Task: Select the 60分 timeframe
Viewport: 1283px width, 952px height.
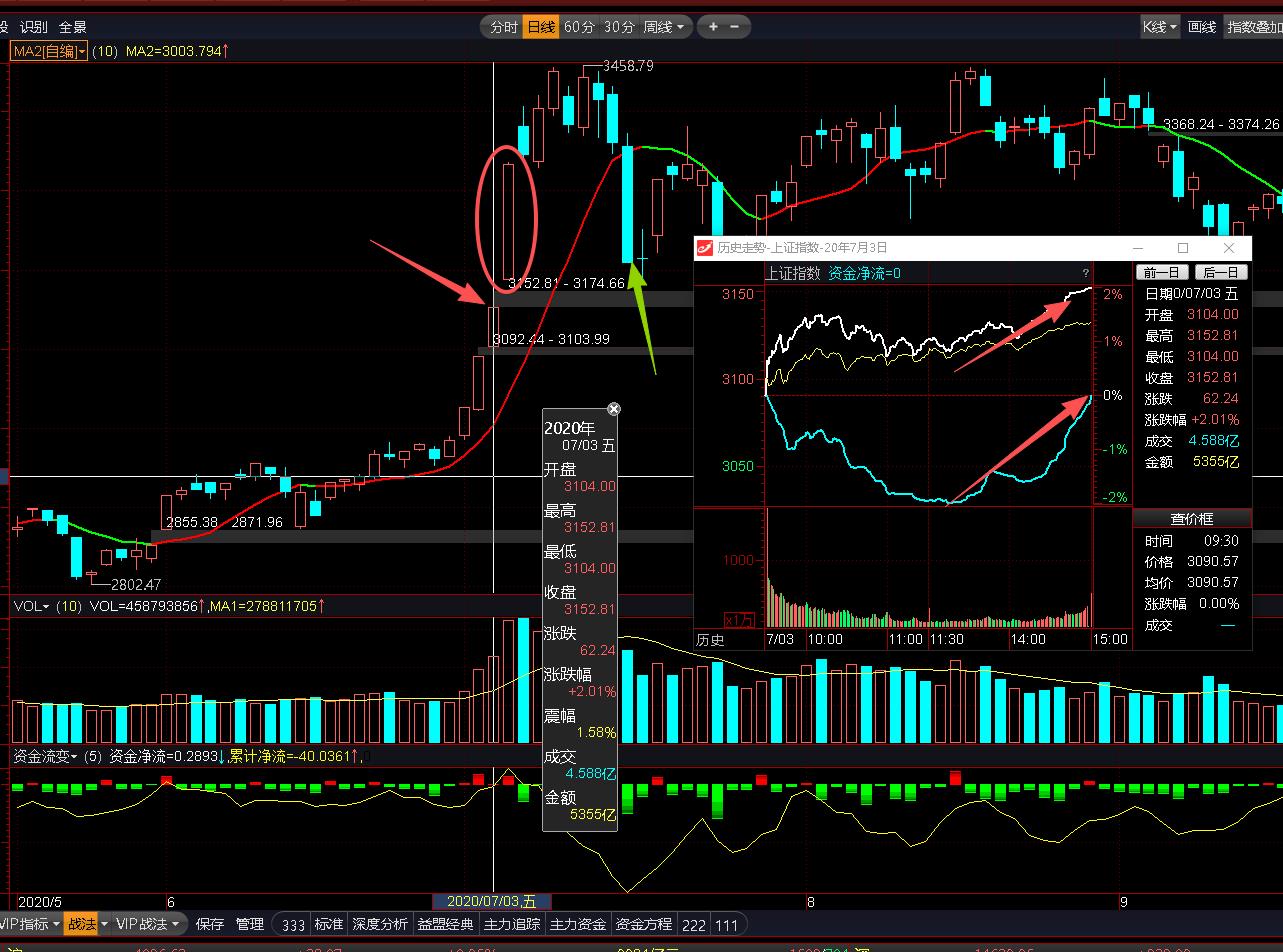Action: pyautogui.click(x=579, y=27)
